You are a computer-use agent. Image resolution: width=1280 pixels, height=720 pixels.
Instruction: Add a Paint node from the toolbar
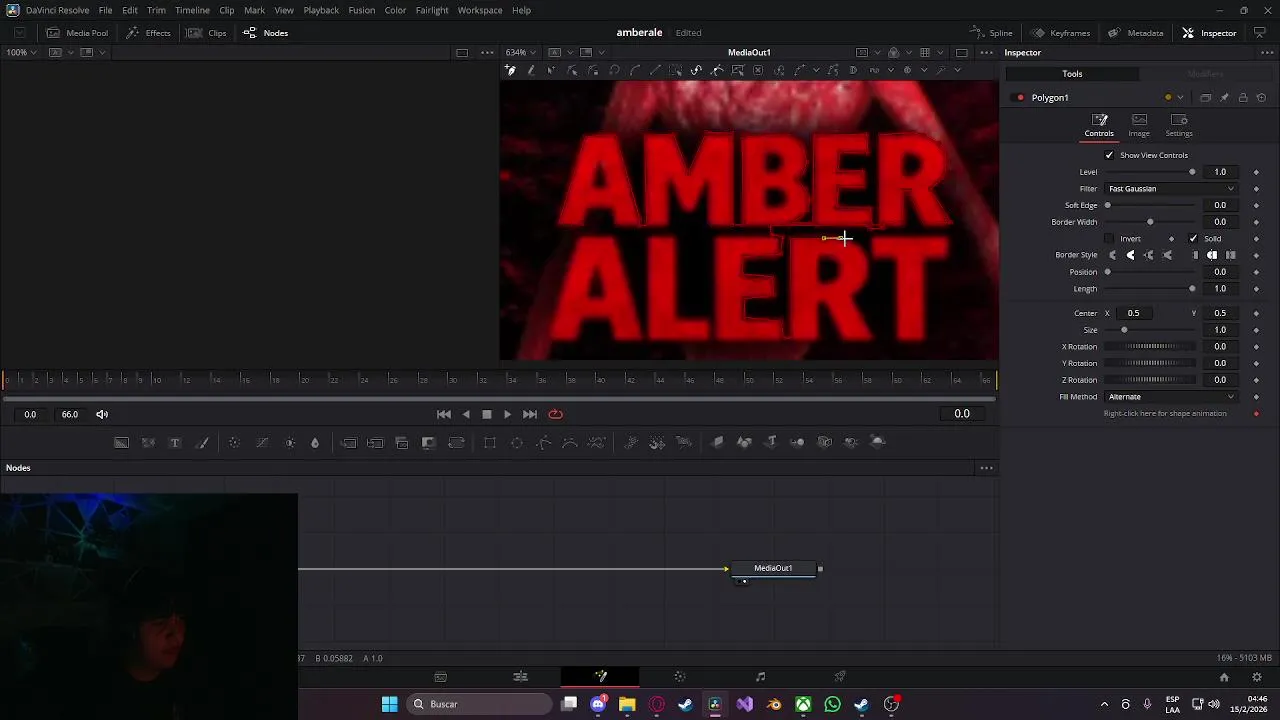(x=202, y=442)
